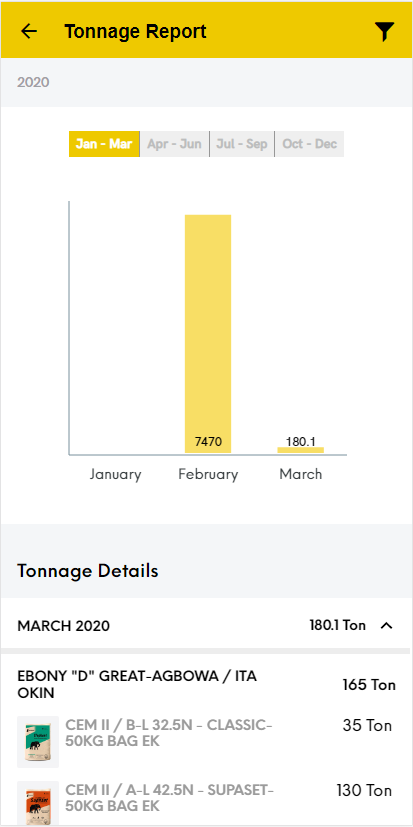Go back using the arrow icon

click(x=29, y=31)
